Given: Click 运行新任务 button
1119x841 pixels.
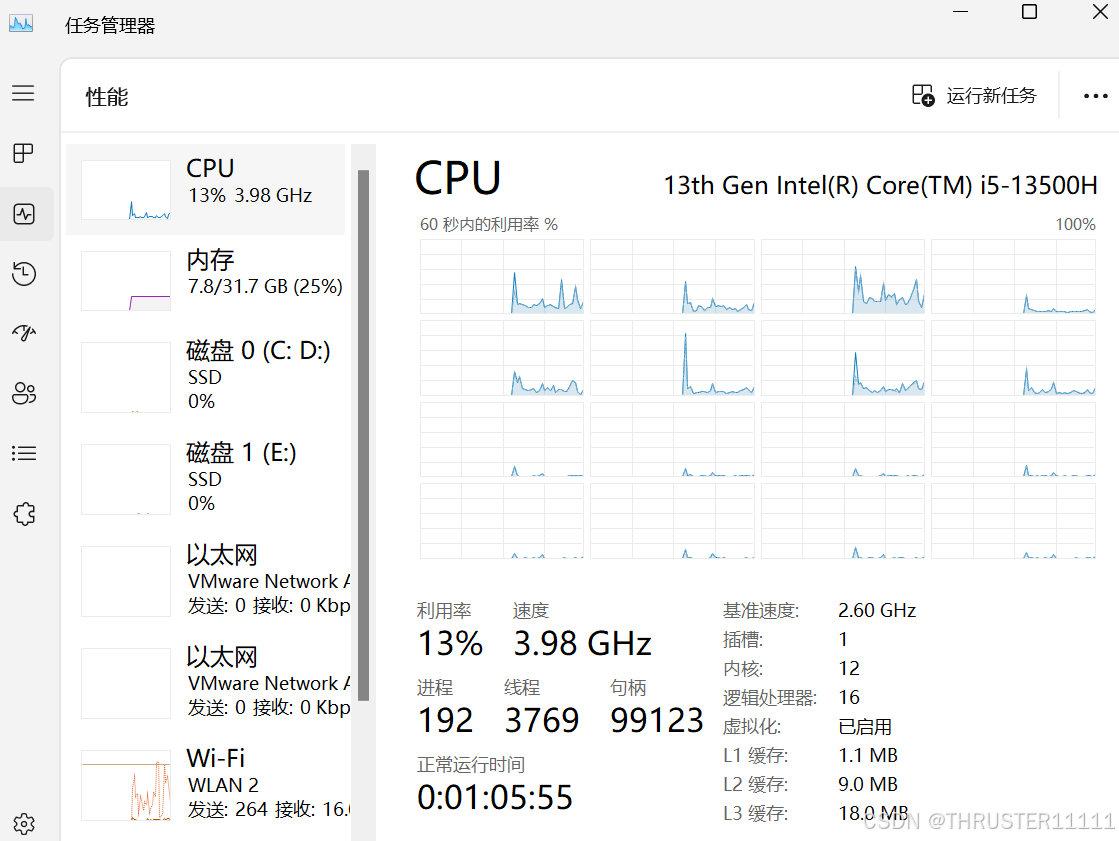Looking at the screenshot, I should (974, 95).
